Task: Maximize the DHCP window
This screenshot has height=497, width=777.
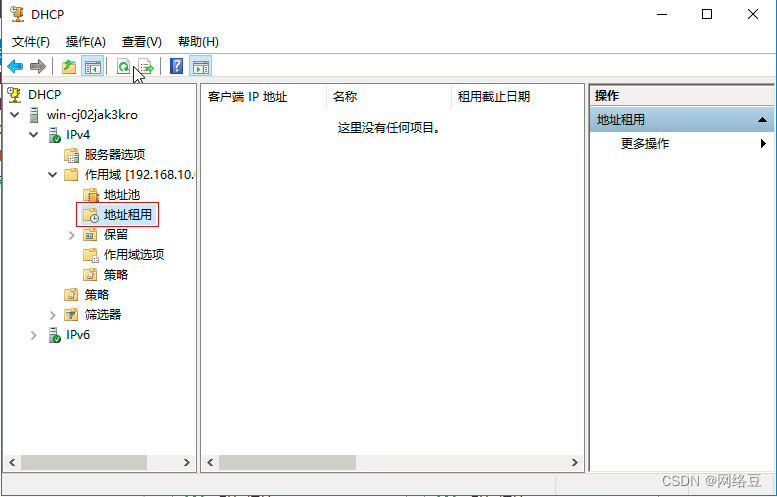Action: click(707, 14)
